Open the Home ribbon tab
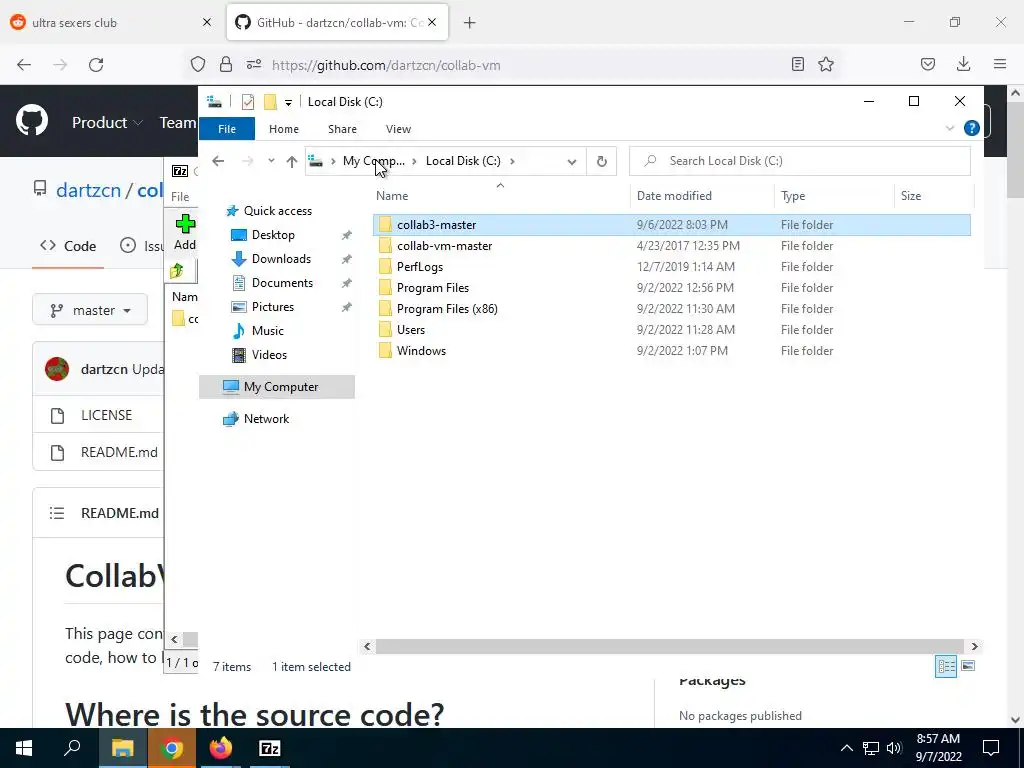Viewport: 1024px width, 768px height. pyautogui.click(x=283, y=129)
